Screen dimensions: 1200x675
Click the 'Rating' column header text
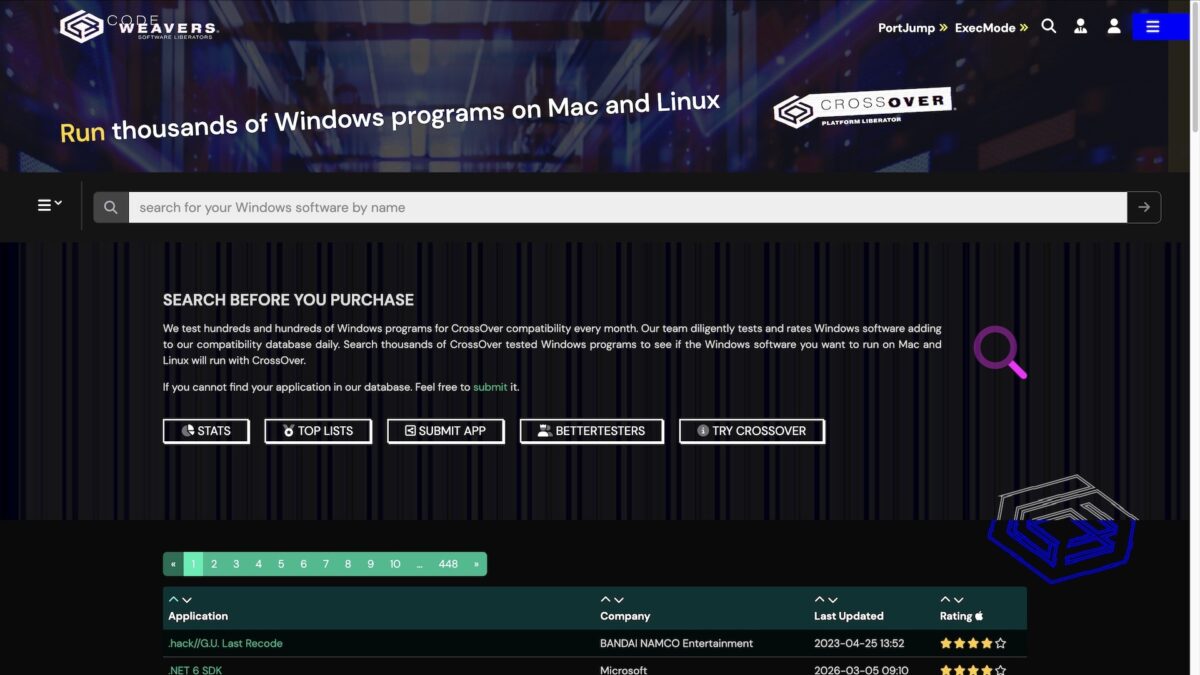coord(956,616)
